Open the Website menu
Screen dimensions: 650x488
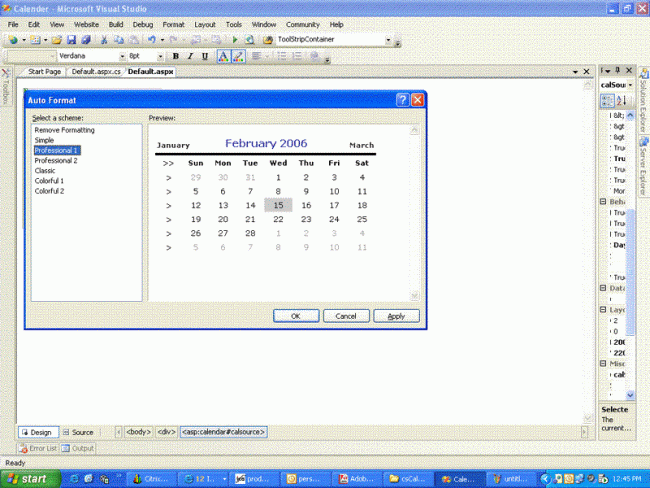86,24
